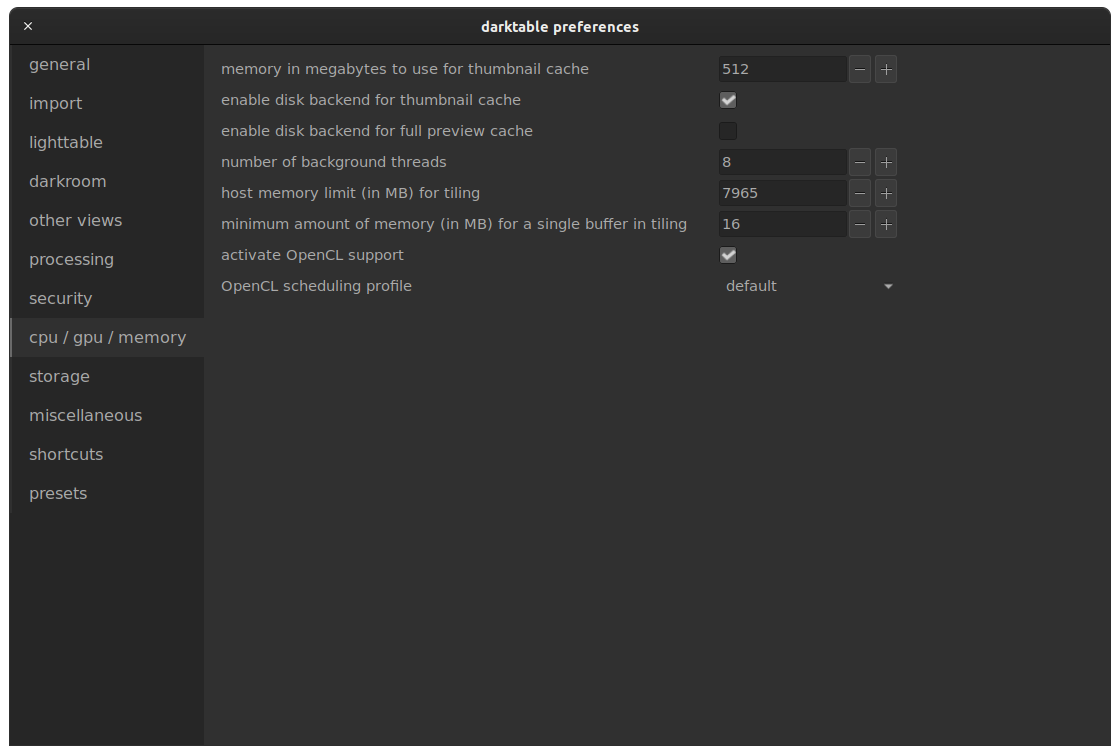Open the storage preferences
Viewport: 1120px width, 755px height.
pos(59,376)
